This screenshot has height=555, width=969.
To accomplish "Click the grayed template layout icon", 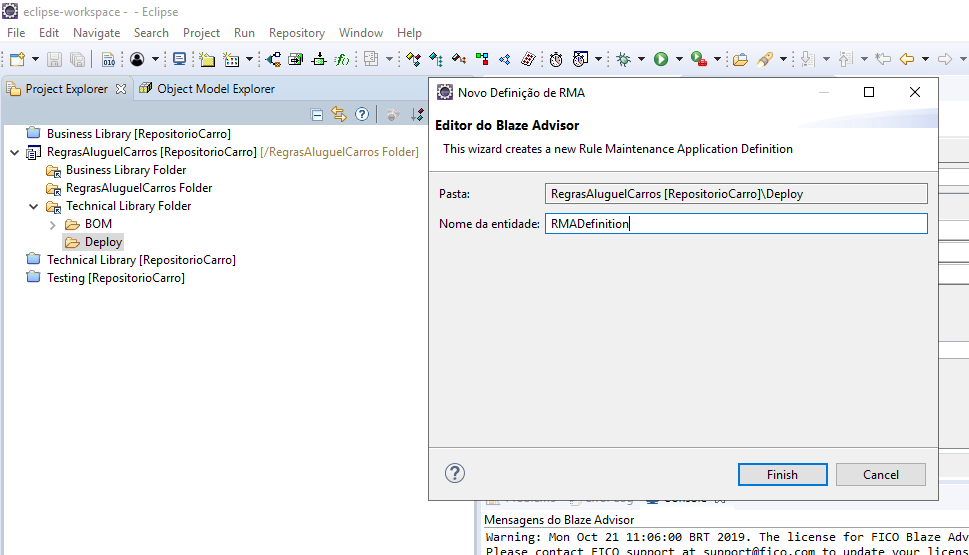I will pos(371,59).
